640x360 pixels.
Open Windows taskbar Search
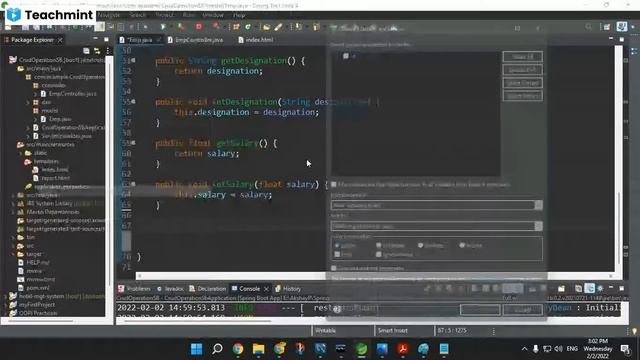(x=217, y=349)
